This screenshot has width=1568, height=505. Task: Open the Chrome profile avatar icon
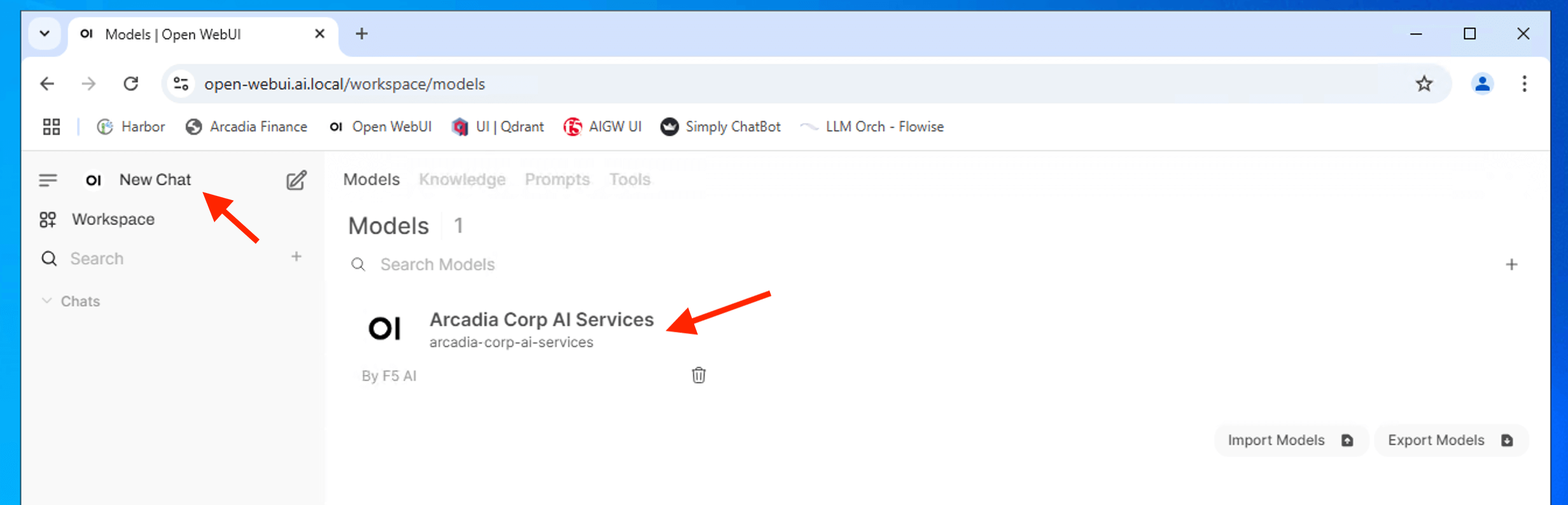click(x=1482, y=84)
